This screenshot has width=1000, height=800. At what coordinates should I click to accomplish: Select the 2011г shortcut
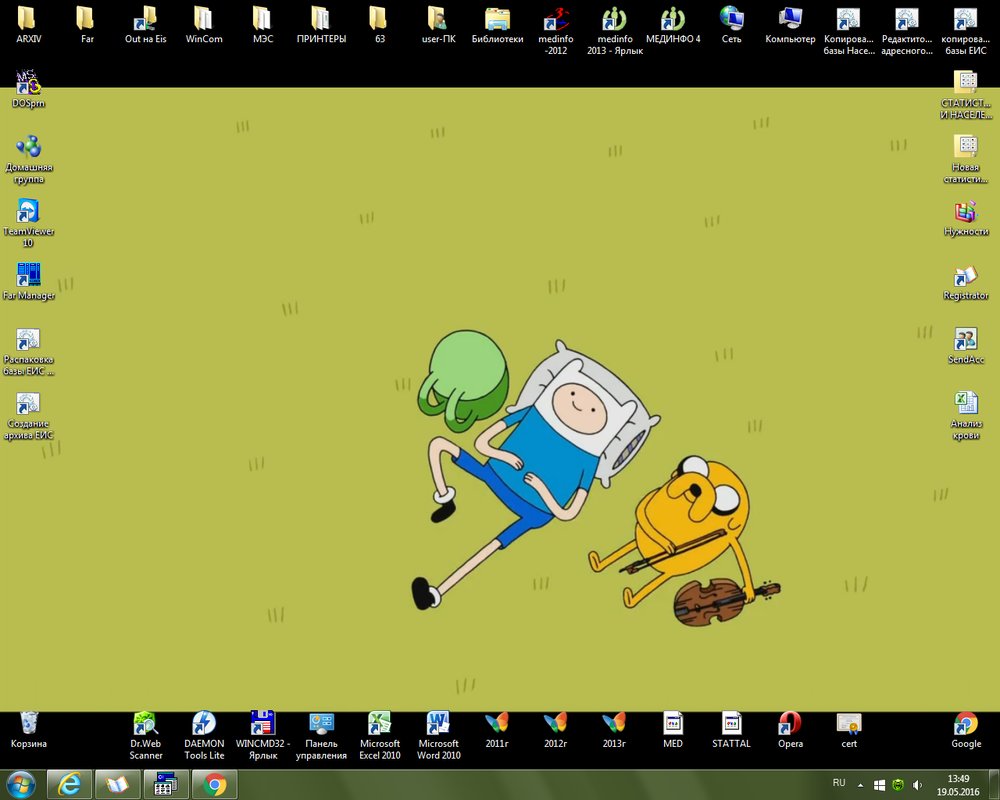click(x=497, y=730)
